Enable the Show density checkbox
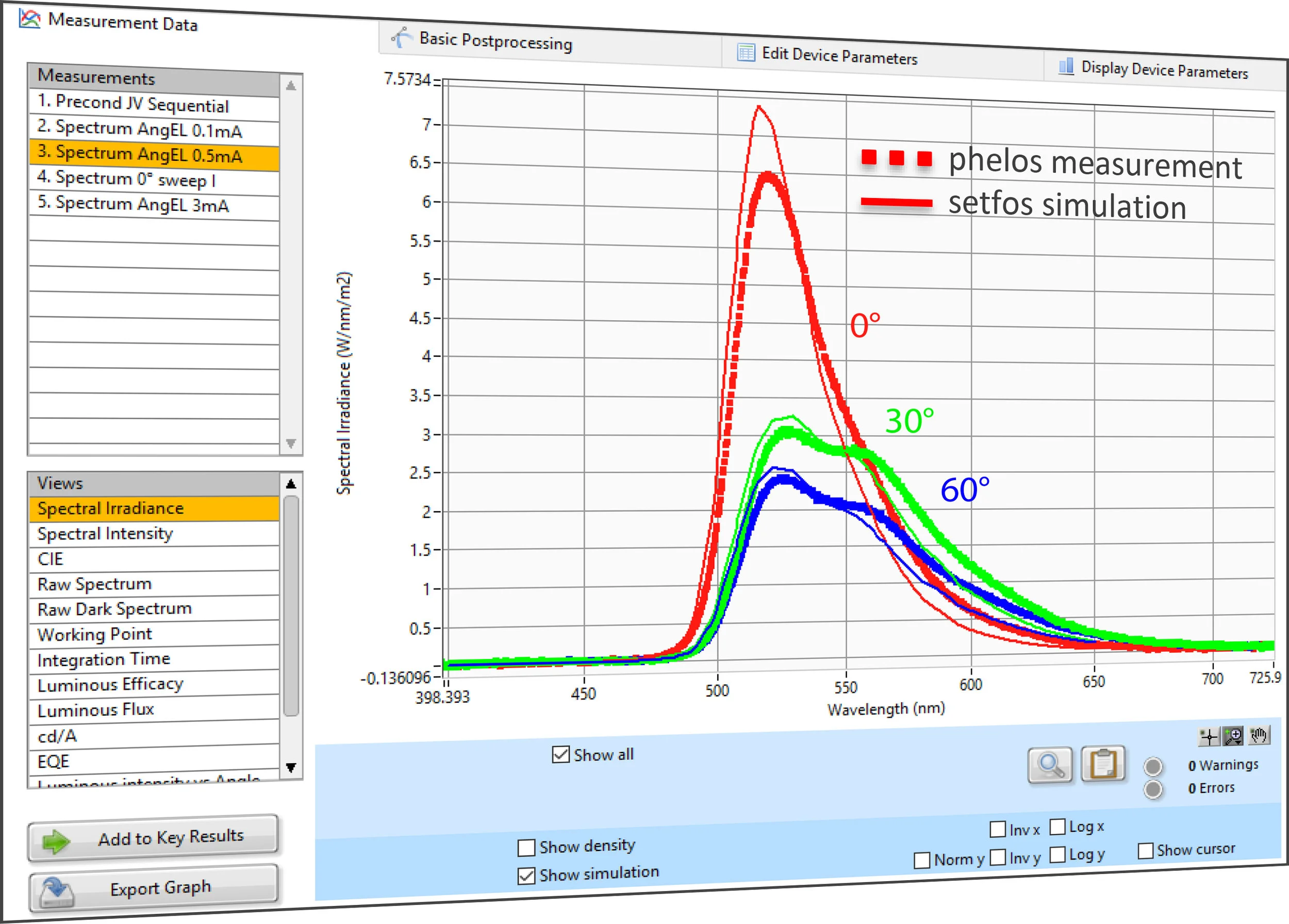Viewport: 1289px width, 924px height. (x=526, y=847)
